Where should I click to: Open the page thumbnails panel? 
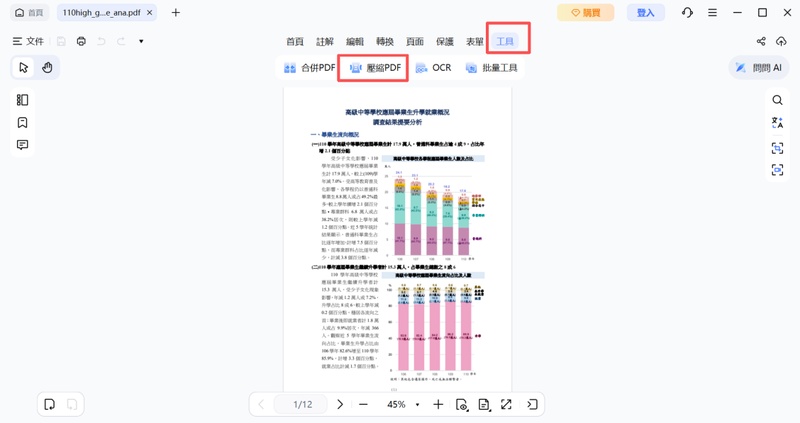coord(22,100)
